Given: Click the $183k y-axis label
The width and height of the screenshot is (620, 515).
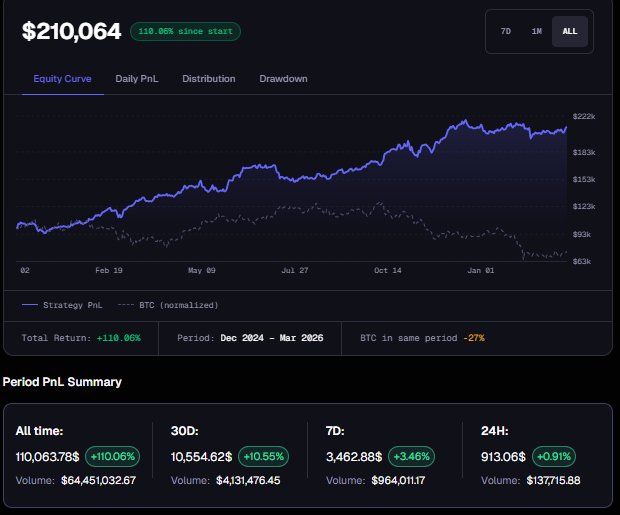Looking at the screenshot, I should 584,152.
